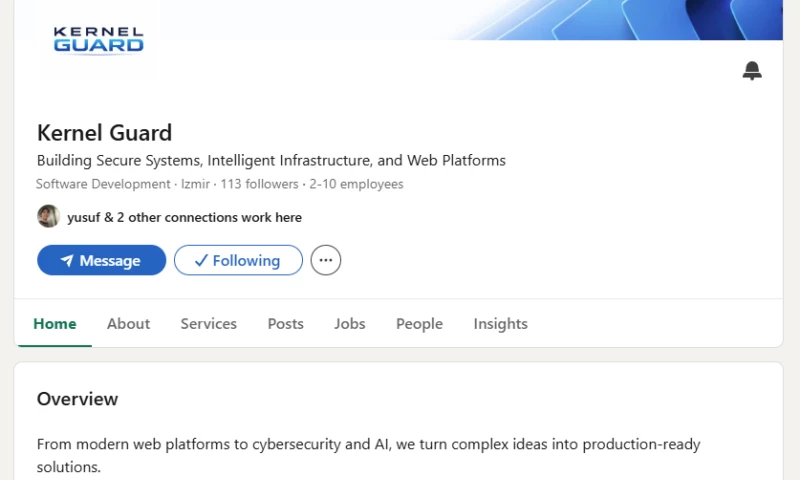Click the 2-10 employees link
This screenshot has width=800, height=480.
click(x=356, y=184)
